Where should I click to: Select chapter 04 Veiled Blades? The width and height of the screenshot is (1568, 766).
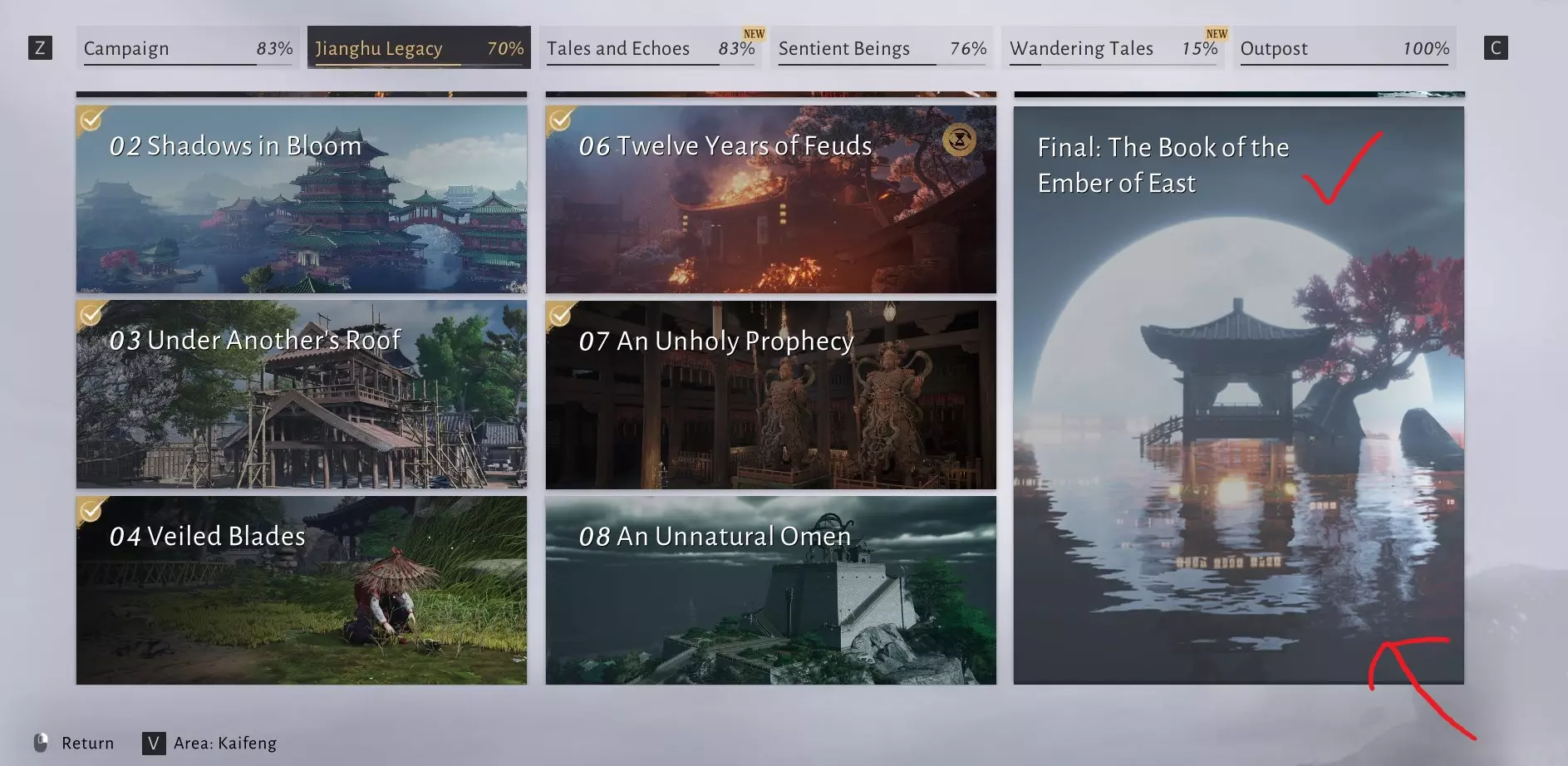coord(302,591)
